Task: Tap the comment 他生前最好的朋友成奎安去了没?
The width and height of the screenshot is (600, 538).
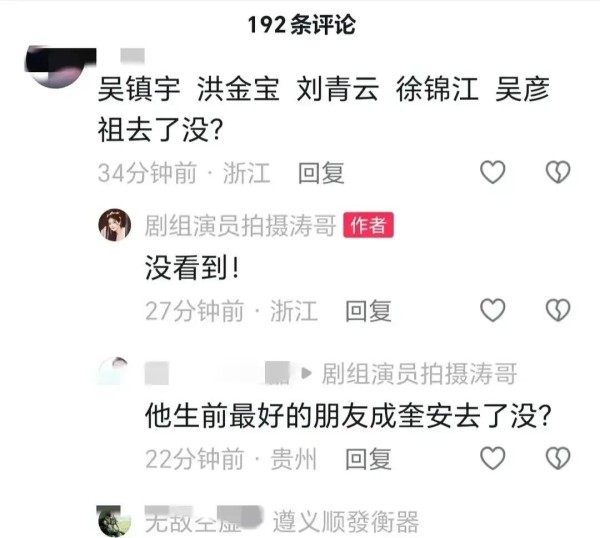Action: pos(348,416)
